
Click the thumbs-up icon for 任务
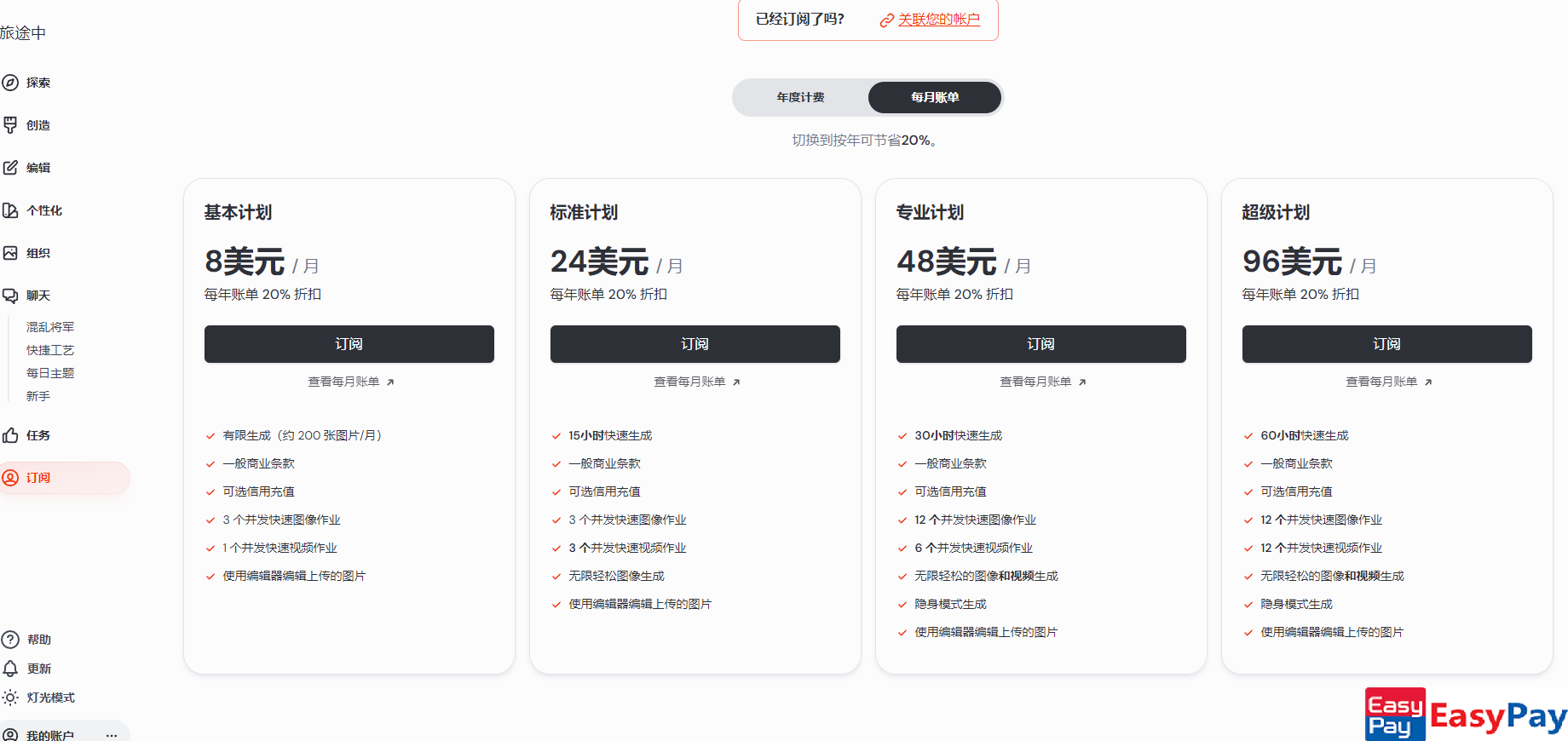[x=10, y=435]
